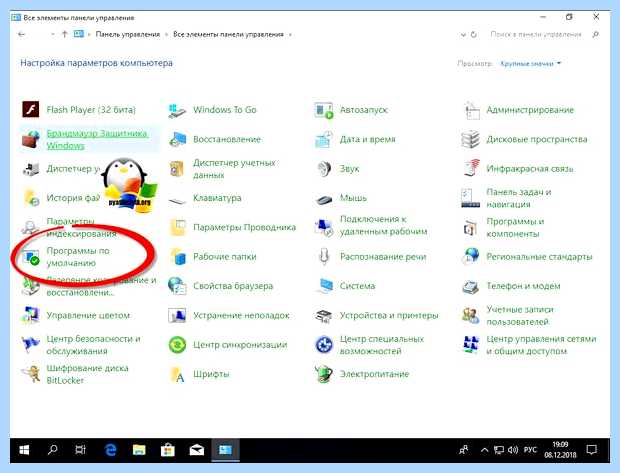
Task: Open the Автозапуск icon
Action: click(323, 110)
